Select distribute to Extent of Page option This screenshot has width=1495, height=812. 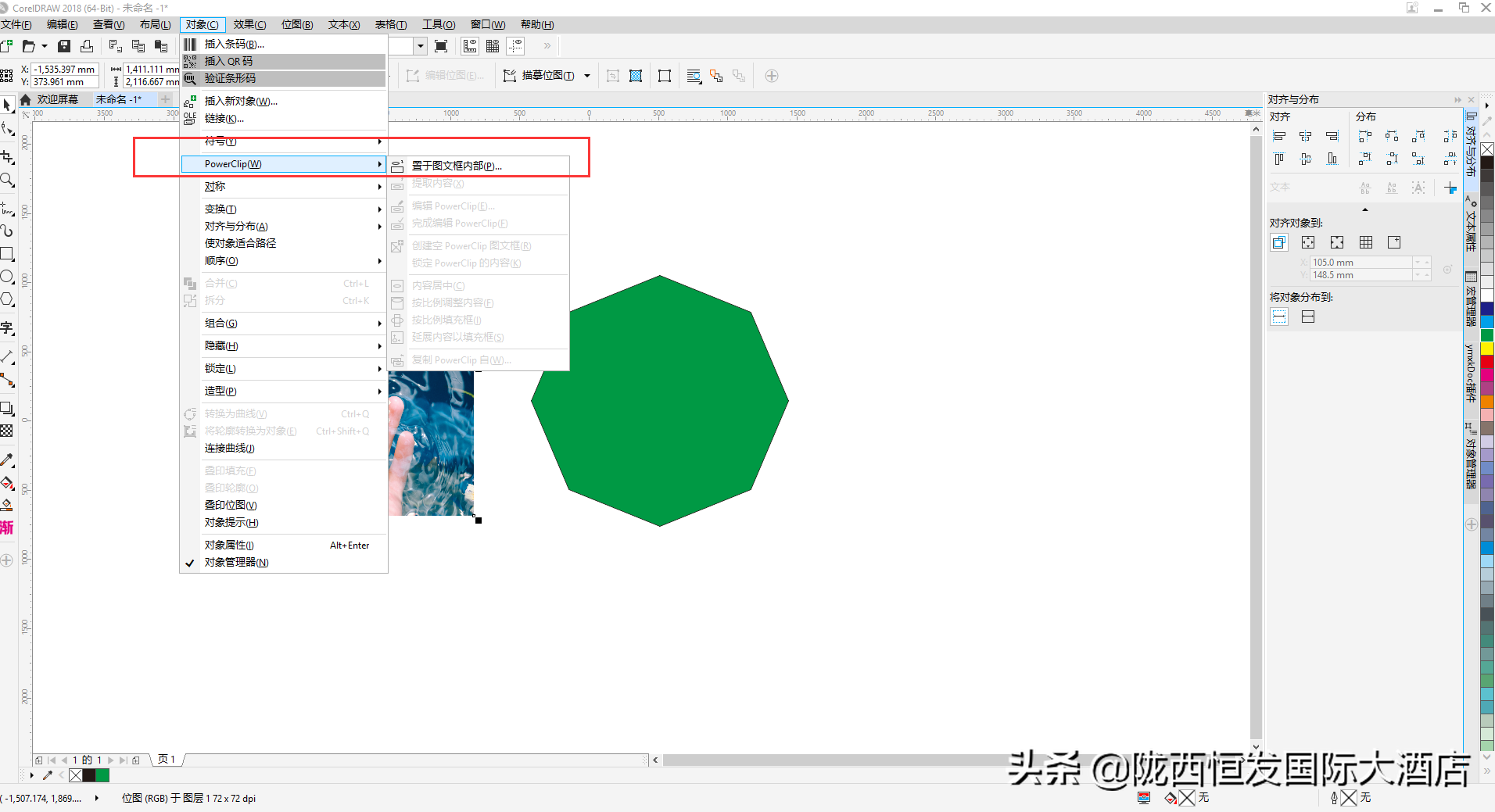(x=1308, y=317)
